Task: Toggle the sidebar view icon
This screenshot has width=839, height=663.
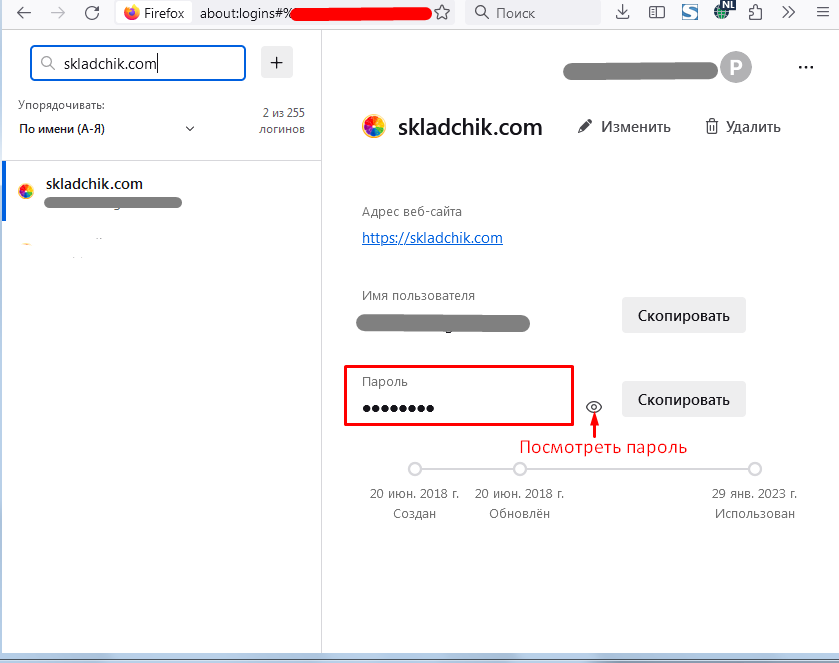Action: click(x=657, y=12)
